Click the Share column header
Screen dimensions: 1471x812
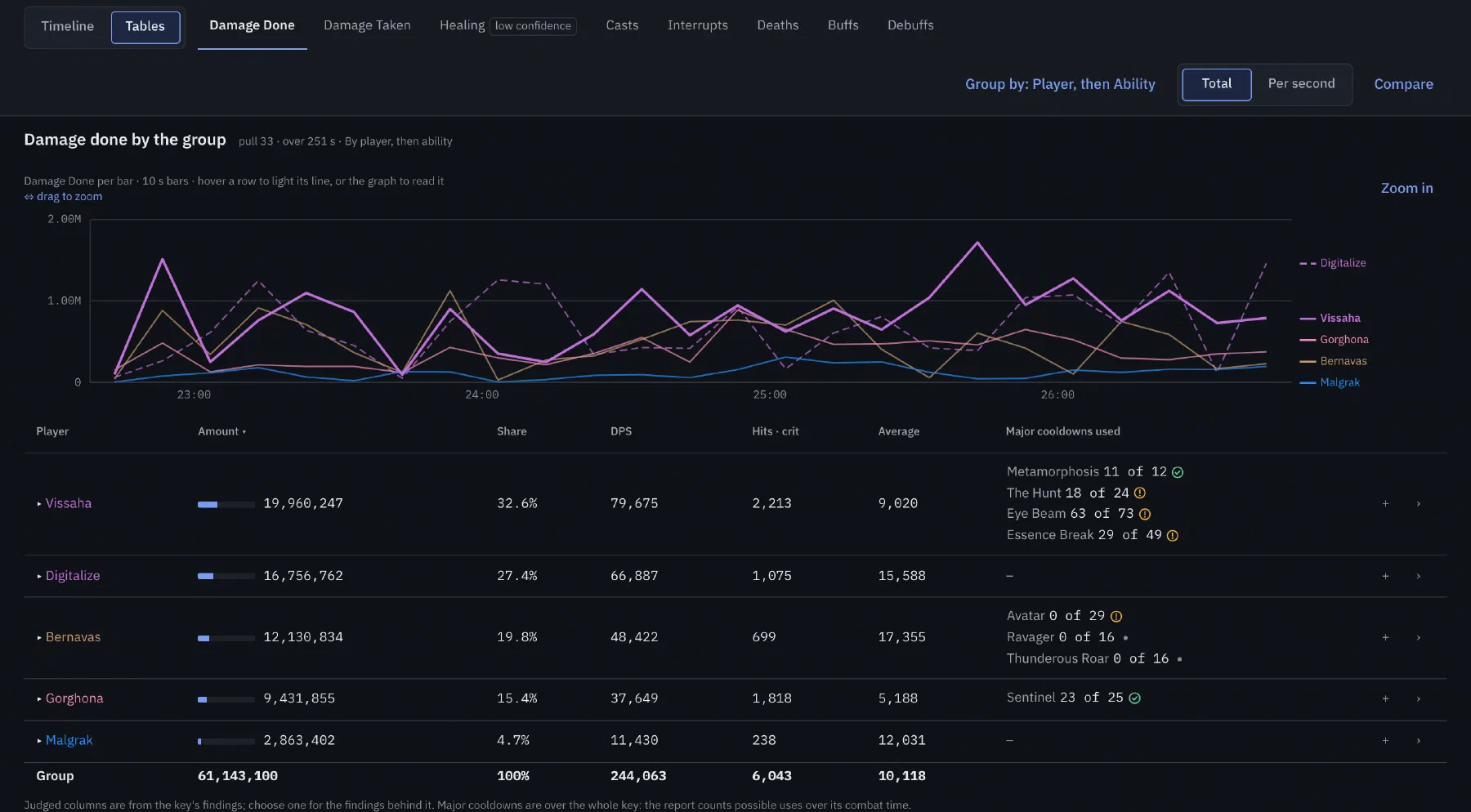tap(512, 431)
